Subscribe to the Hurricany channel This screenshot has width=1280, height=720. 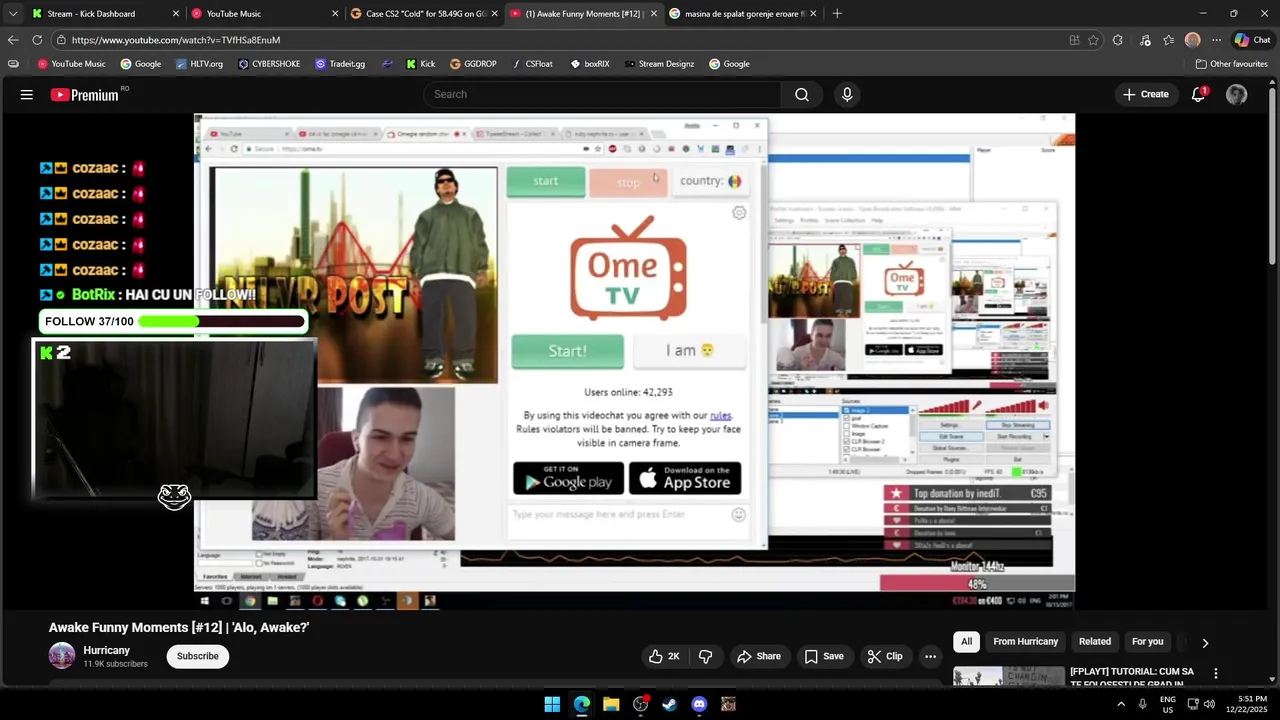point(198,656)
